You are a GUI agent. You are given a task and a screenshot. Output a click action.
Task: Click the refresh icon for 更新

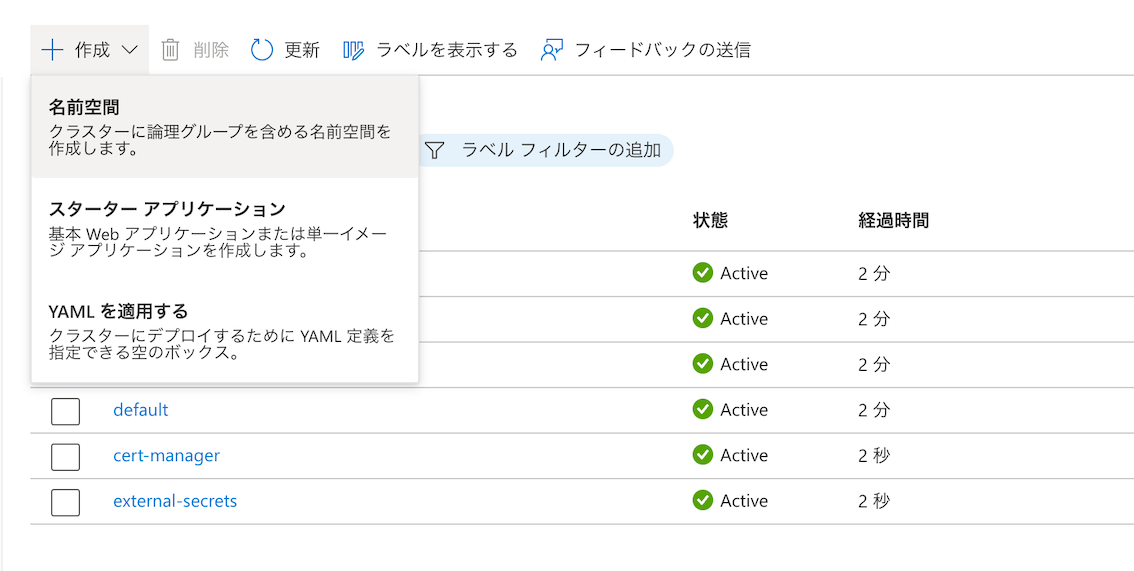(262, 50)
